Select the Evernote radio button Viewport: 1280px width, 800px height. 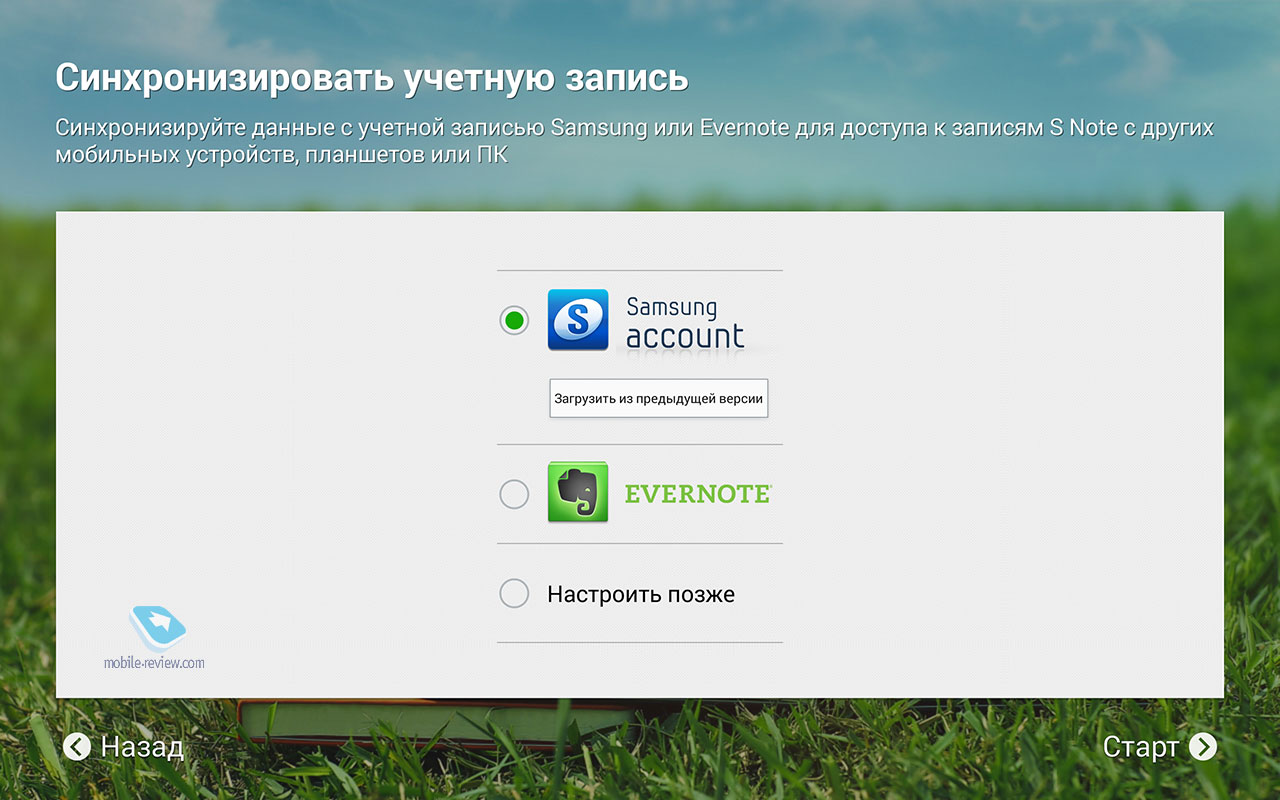(x=514, y=494)
